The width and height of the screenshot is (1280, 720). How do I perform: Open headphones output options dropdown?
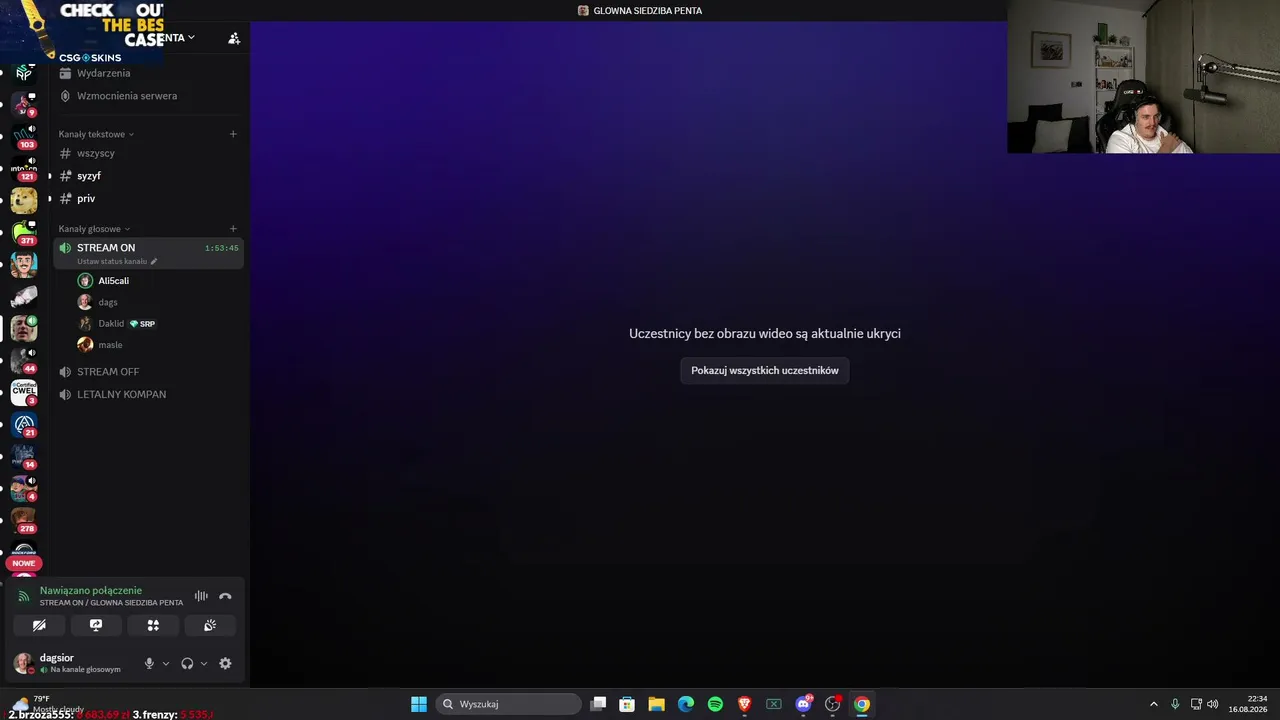204,664
